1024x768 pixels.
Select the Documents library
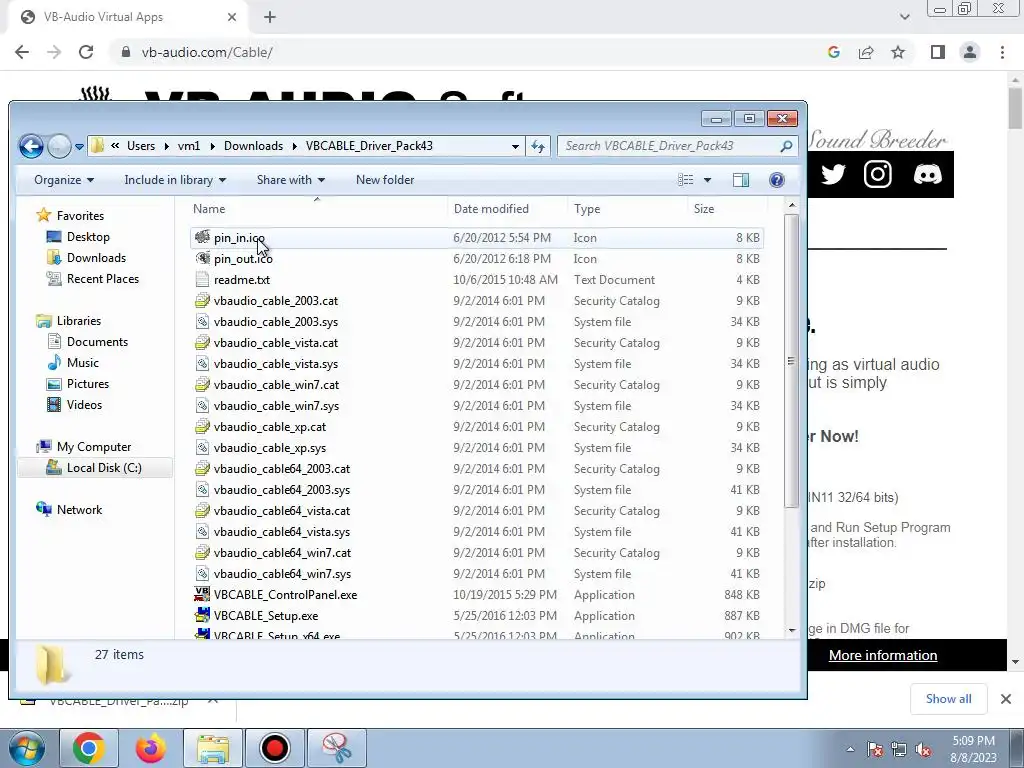point(87,342)
